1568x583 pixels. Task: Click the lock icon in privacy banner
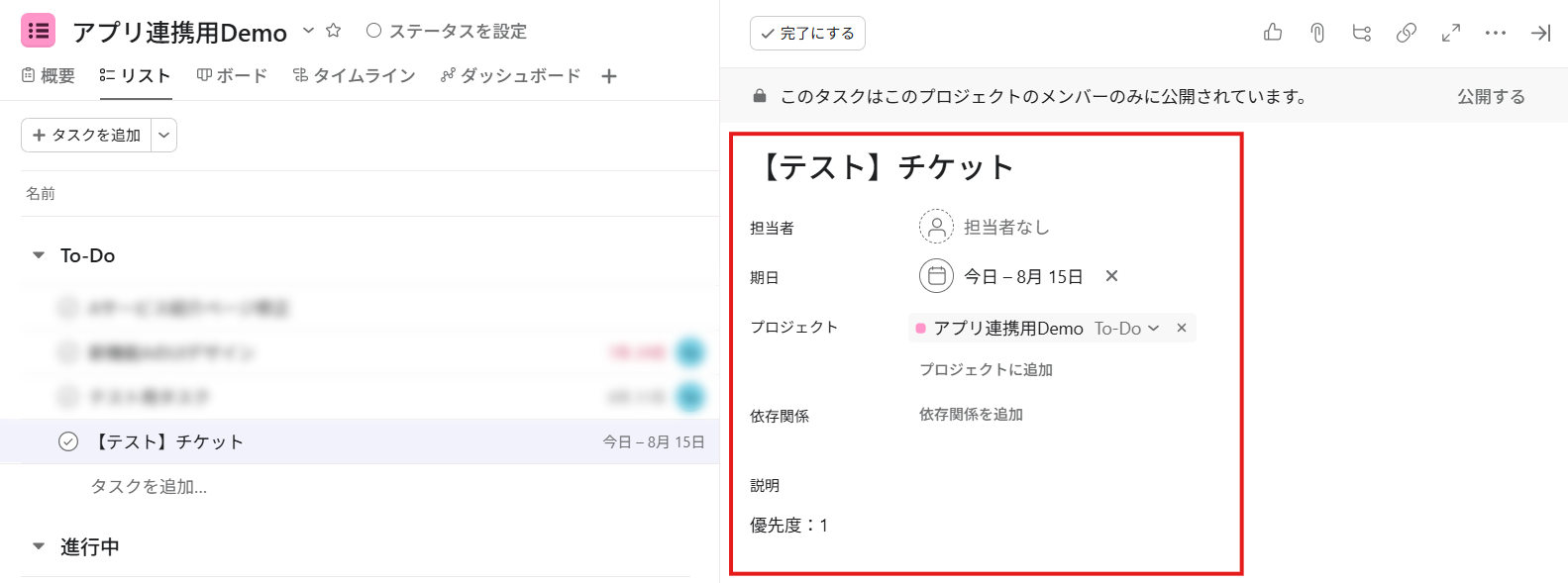point(760,96)
